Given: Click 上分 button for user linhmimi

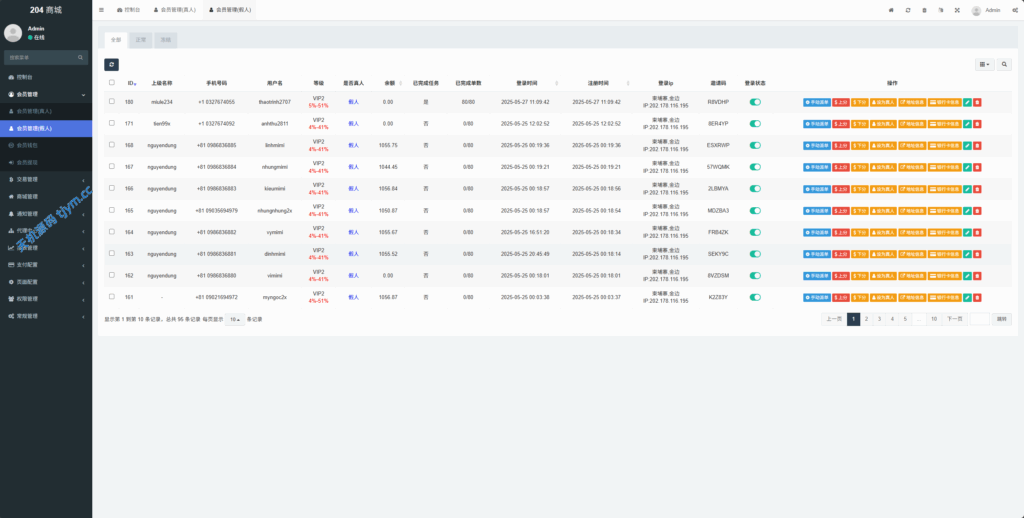Looking at the screenshot, I should 841,145.
